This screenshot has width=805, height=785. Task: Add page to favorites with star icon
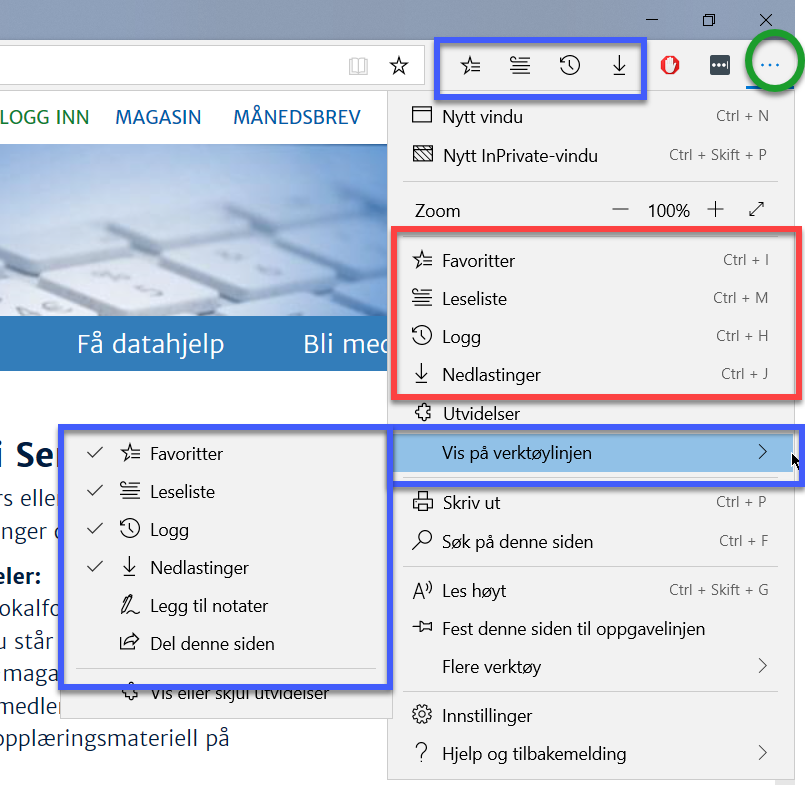[399, 66]
